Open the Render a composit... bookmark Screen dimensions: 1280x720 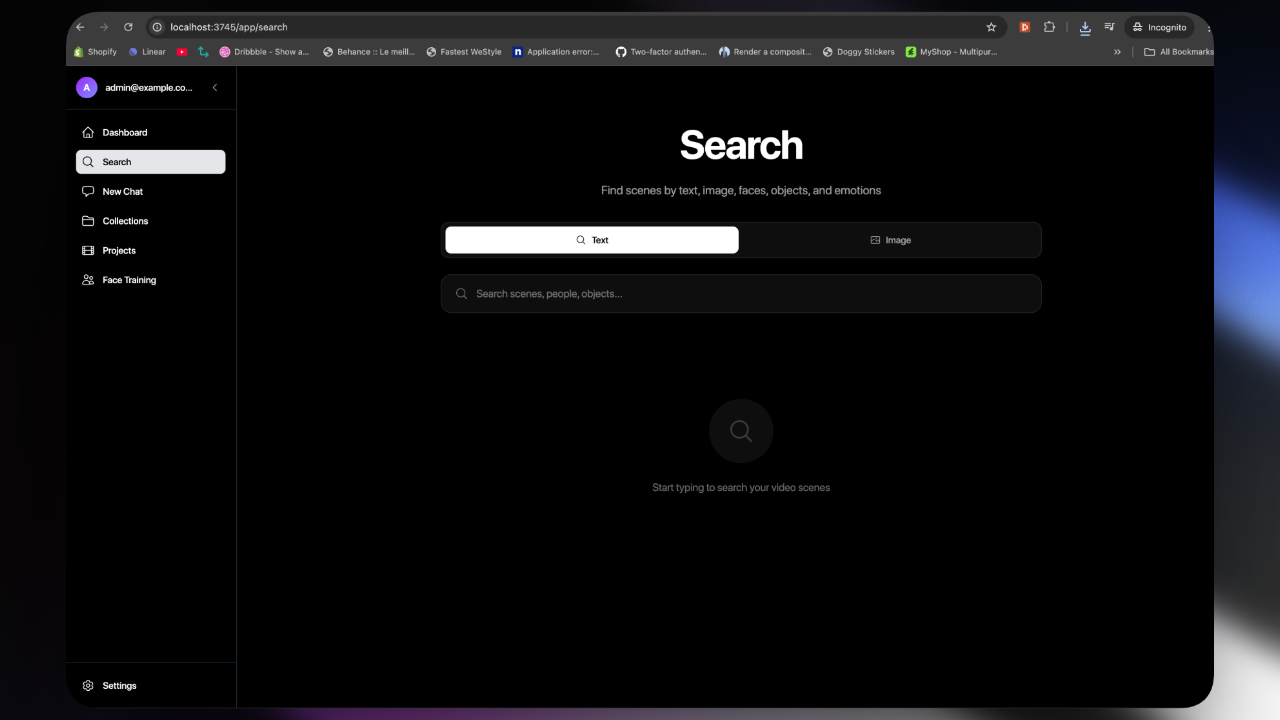[765, 52]
